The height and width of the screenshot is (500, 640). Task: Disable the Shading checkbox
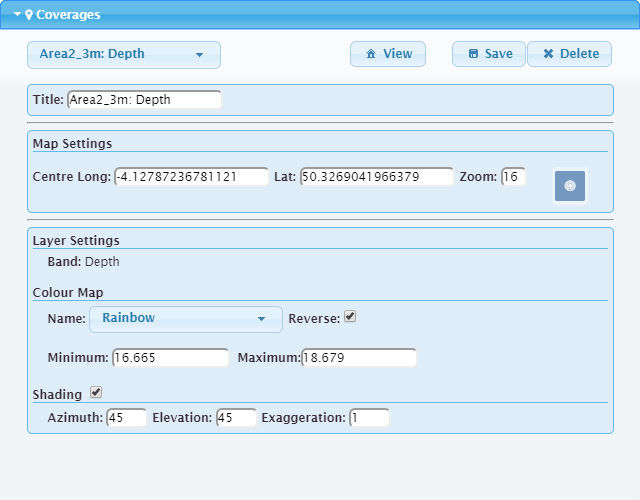point(96,393)
